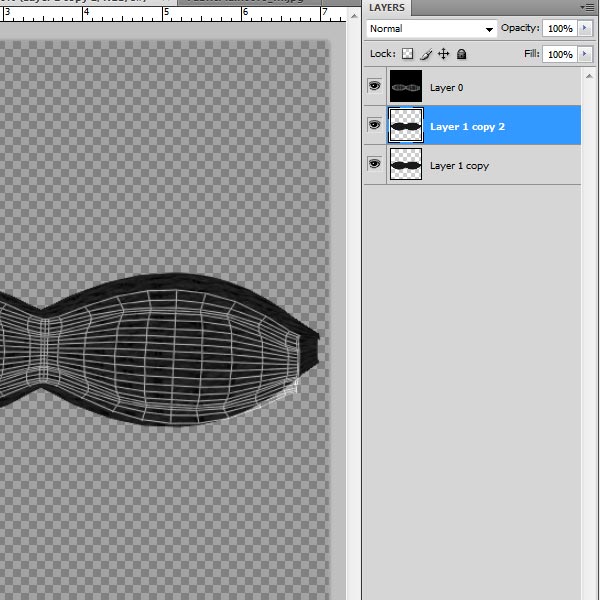
Task: Open the Normal blend mode dropdown
Action: tap(432, 29)
